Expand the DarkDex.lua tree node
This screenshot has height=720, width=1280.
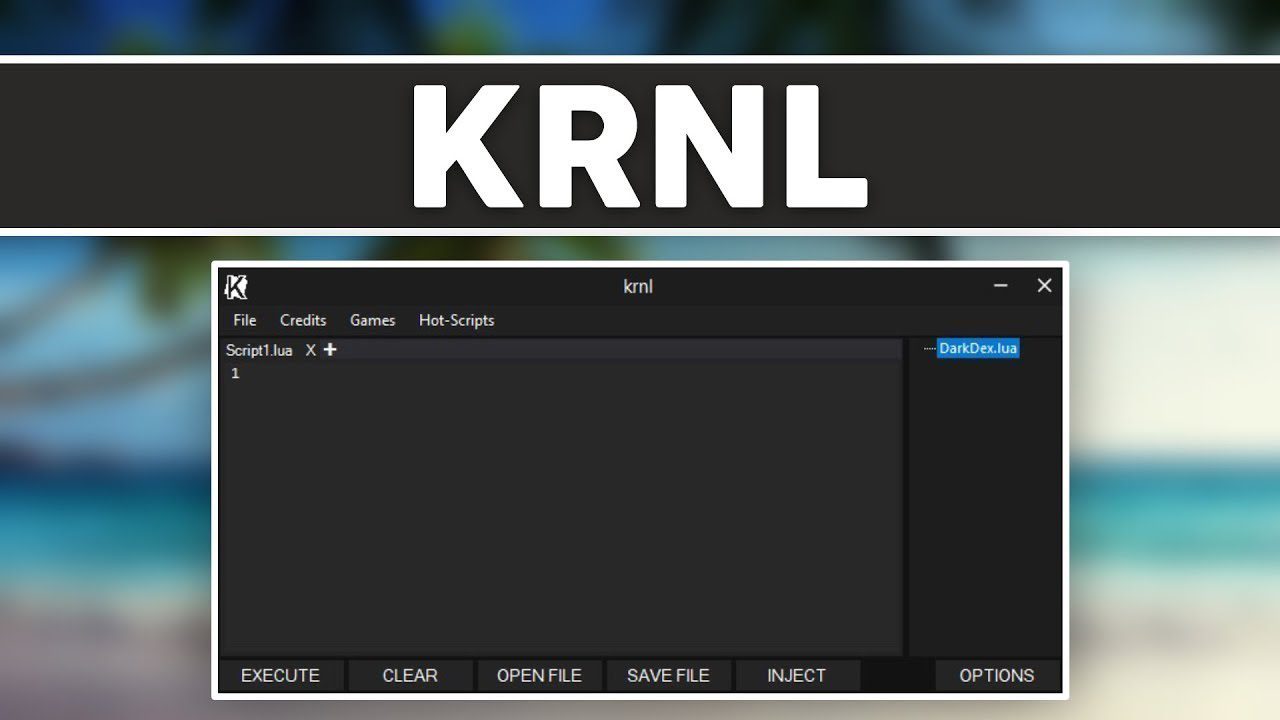[931, 348]
